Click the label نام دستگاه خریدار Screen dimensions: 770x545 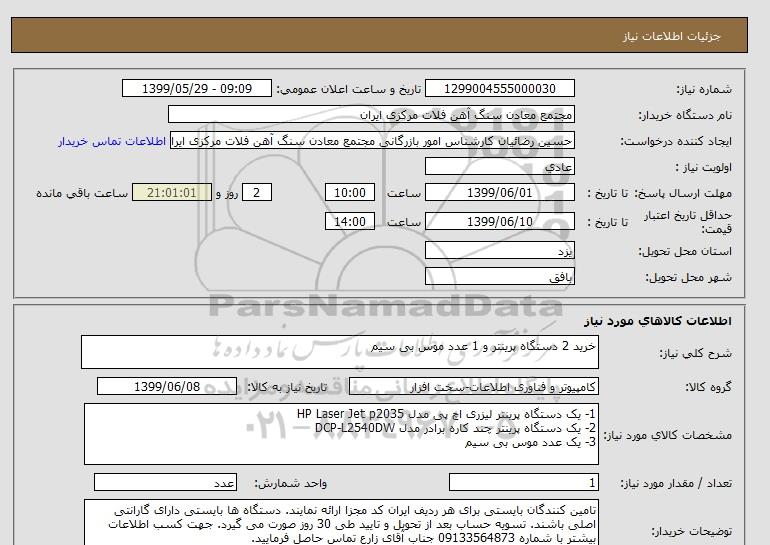[685, 115]
